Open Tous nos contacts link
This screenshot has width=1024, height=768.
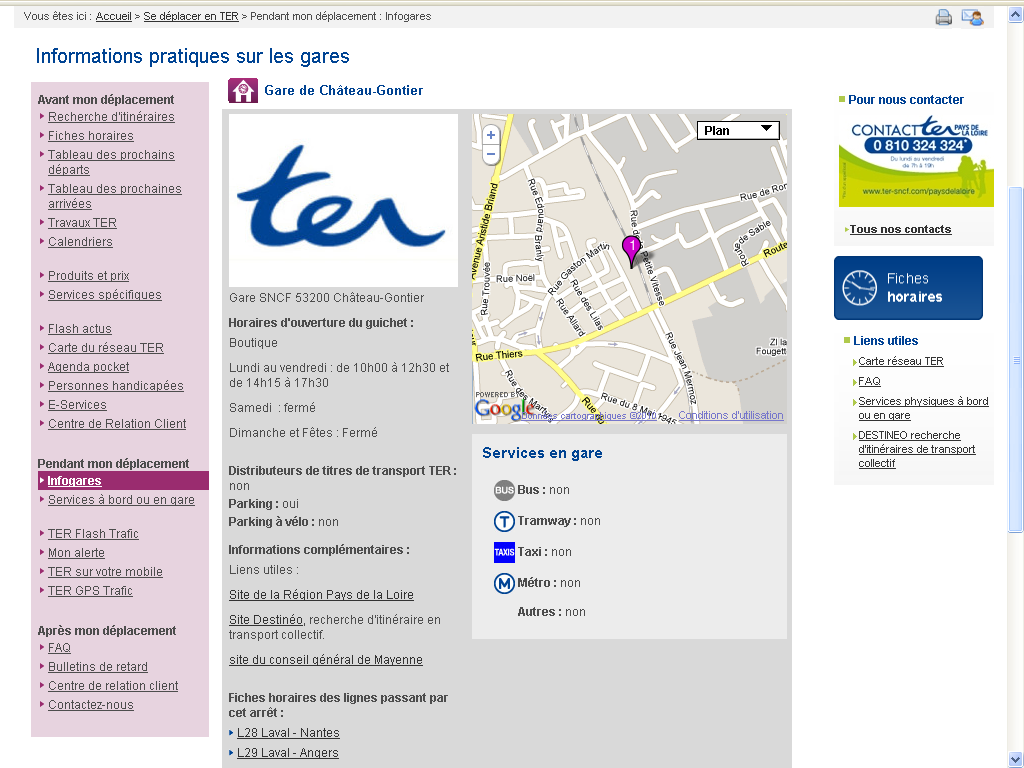[x=901, y=229]
